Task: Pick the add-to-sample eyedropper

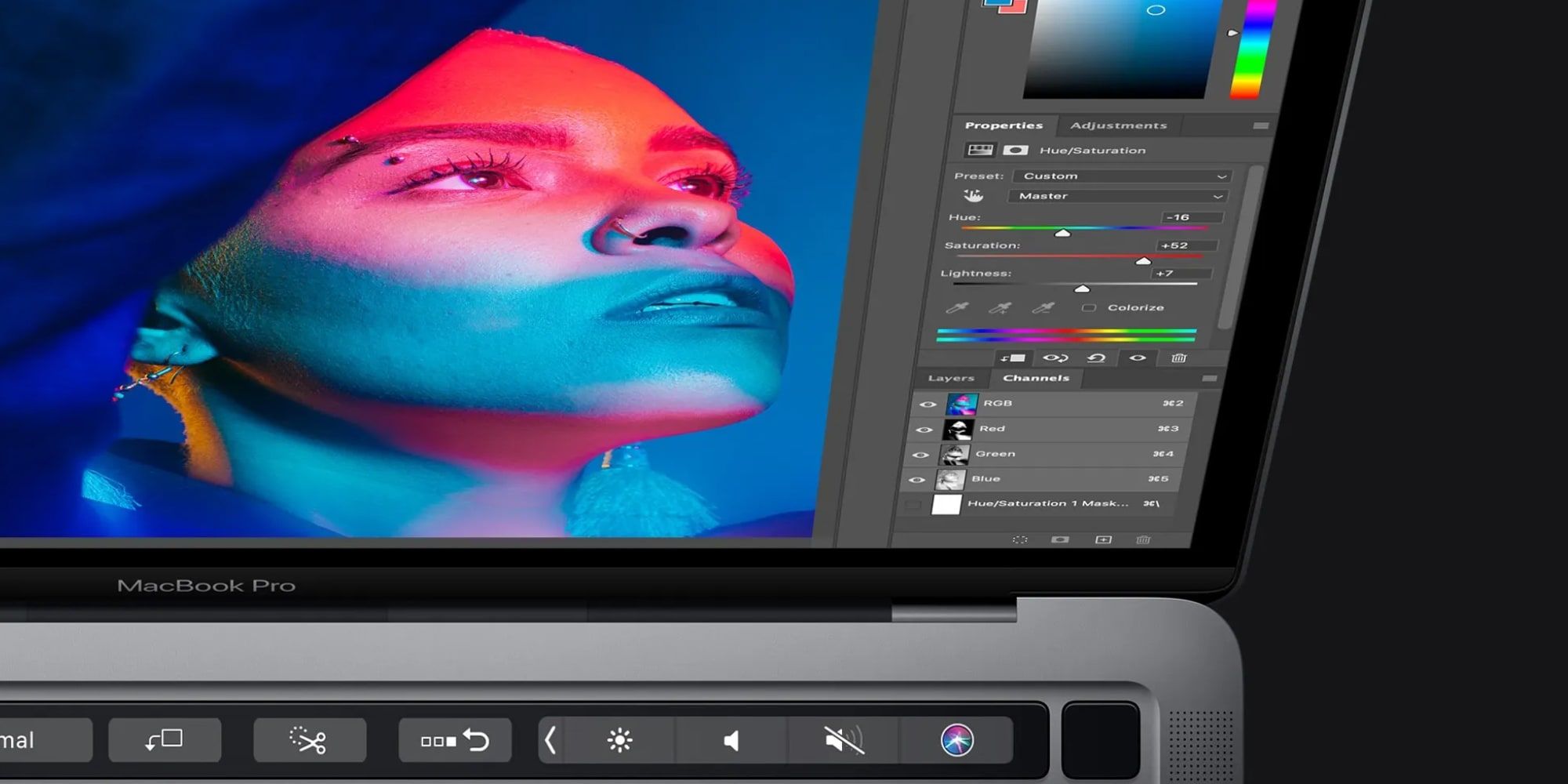Action: point(1000,307)
